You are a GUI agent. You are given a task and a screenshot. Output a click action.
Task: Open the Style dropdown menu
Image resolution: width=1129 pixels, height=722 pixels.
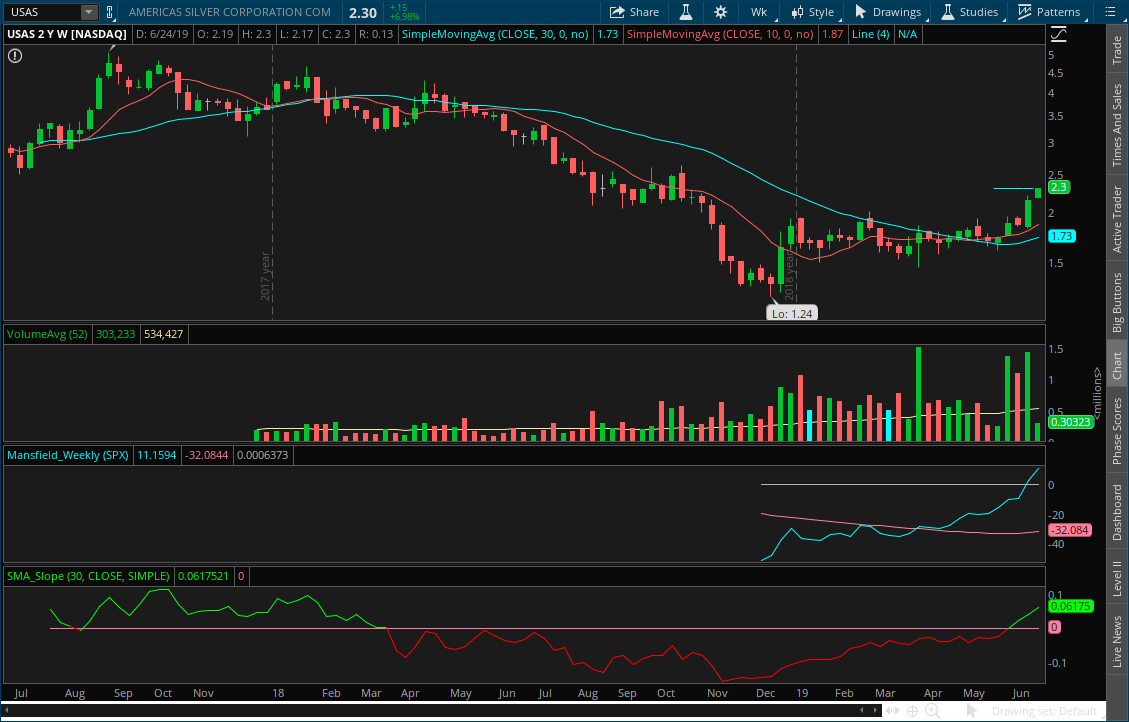[x=812, y=12]
